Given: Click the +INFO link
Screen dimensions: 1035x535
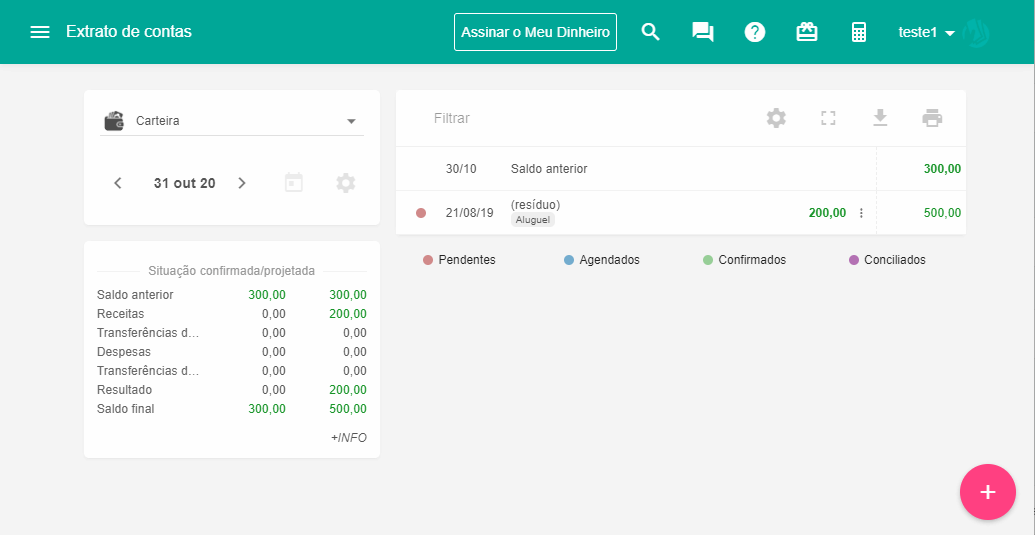Looking at the screenshot, I should (348, 438).
